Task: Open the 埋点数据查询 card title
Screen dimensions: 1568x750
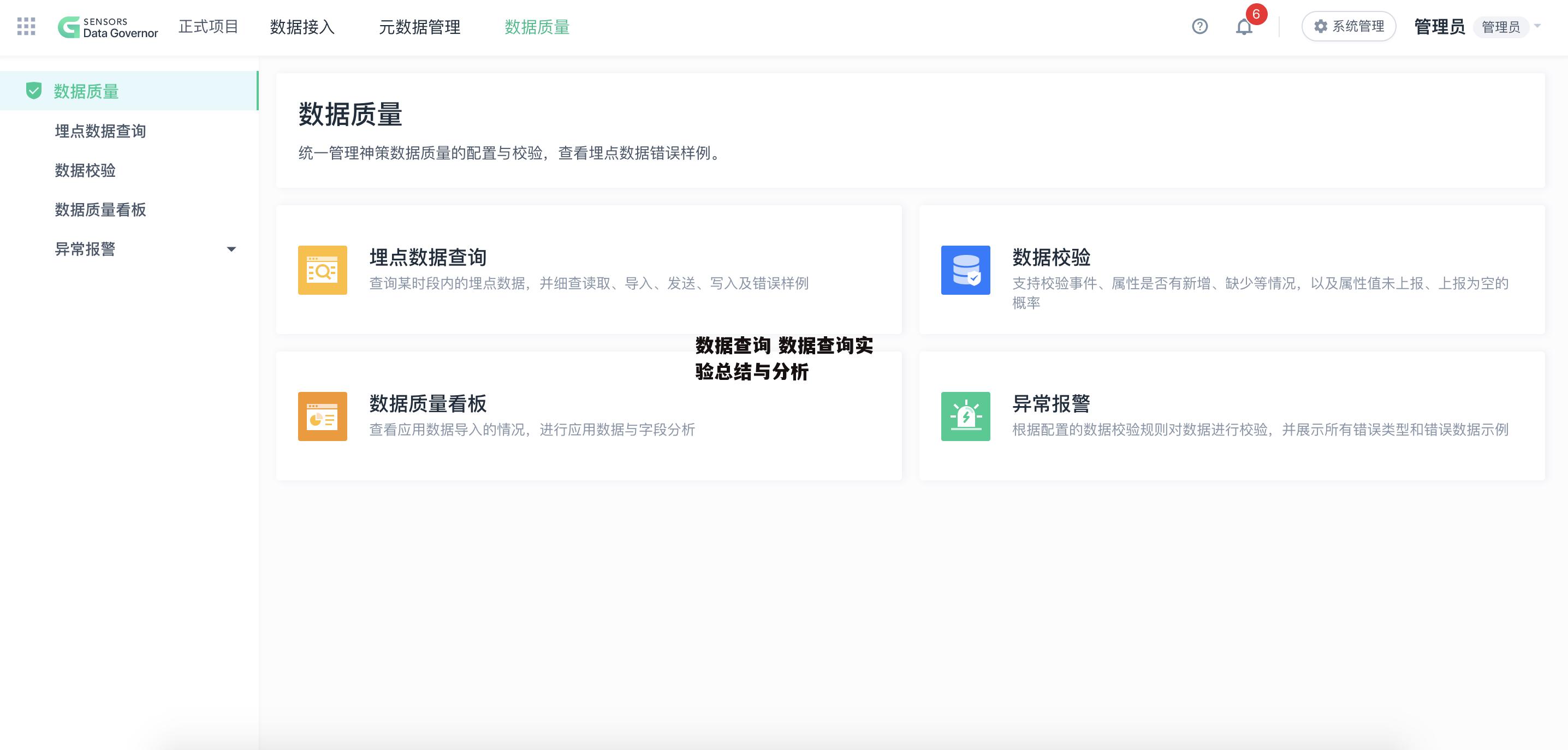Action: [428, 258]
